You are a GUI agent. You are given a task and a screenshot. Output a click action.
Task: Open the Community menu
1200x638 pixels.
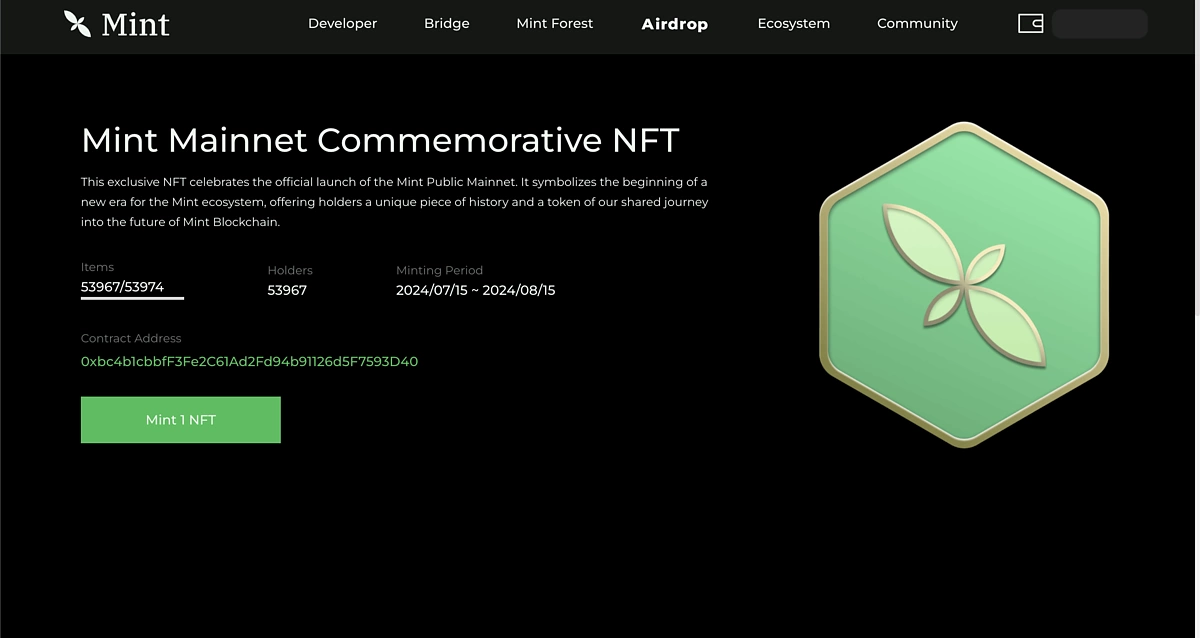coord(917,23)
